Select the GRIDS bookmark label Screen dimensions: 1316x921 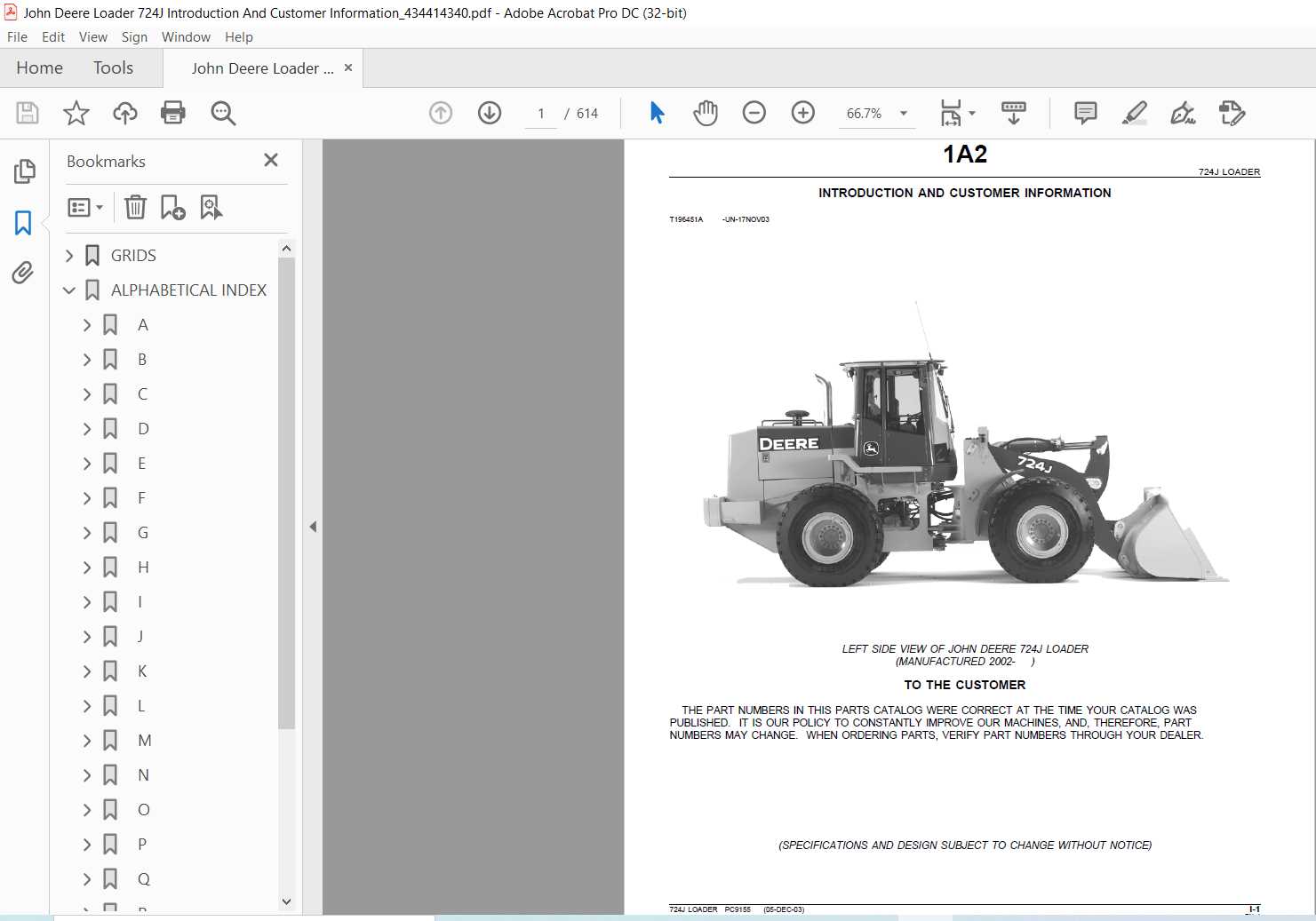(x=133, y=256)
